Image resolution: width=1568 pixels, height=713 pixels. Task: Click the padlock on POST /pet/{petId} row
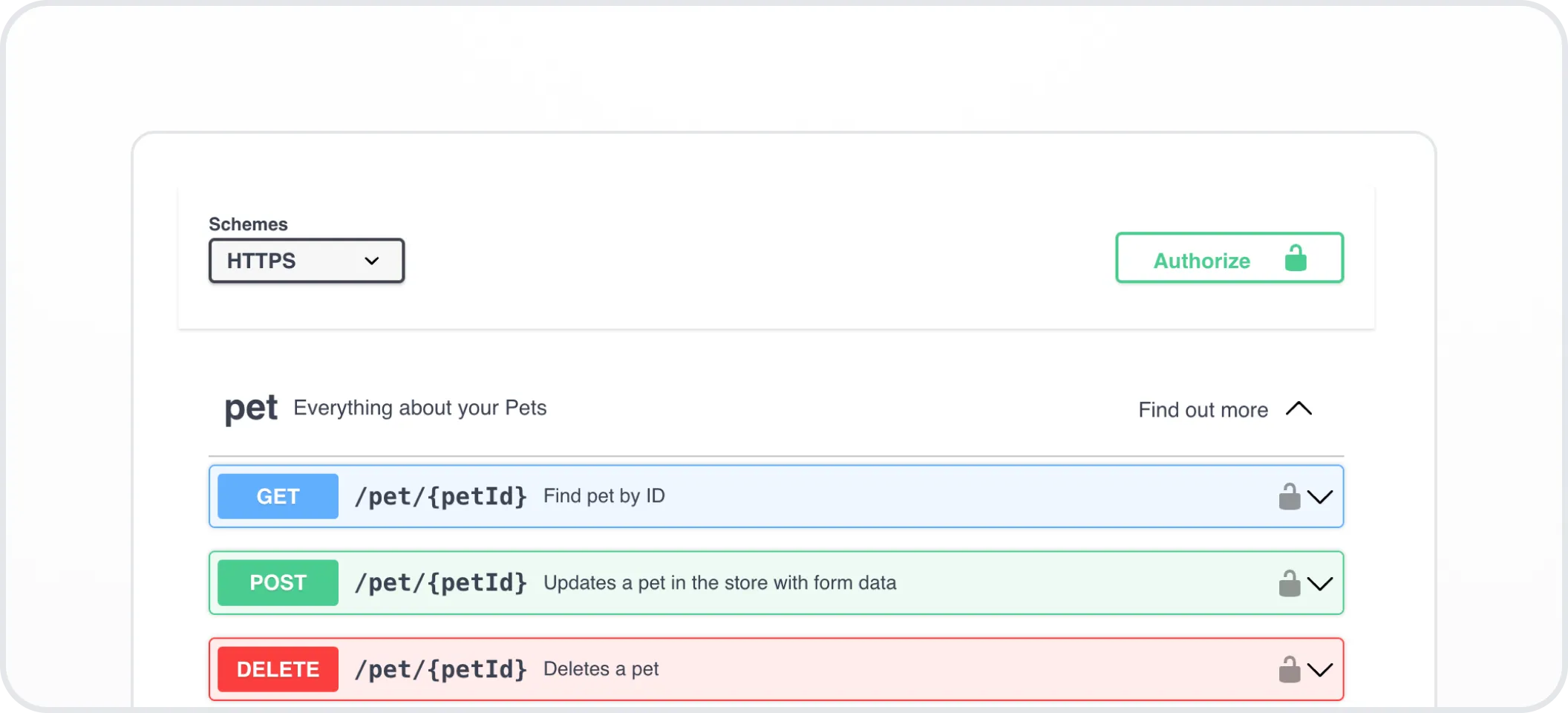point(1290,583)
